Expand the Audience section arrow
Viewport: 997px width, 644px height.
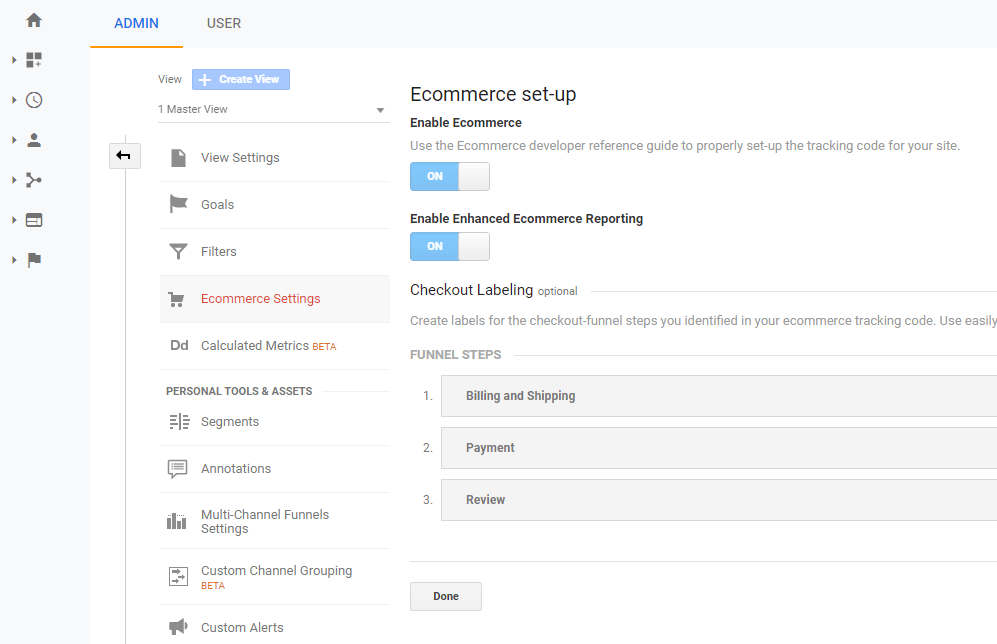(14, 140)
